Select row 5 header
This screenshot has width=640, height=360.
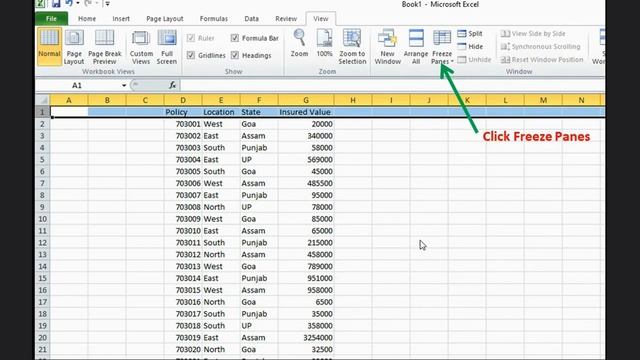[x=42, y=160]
